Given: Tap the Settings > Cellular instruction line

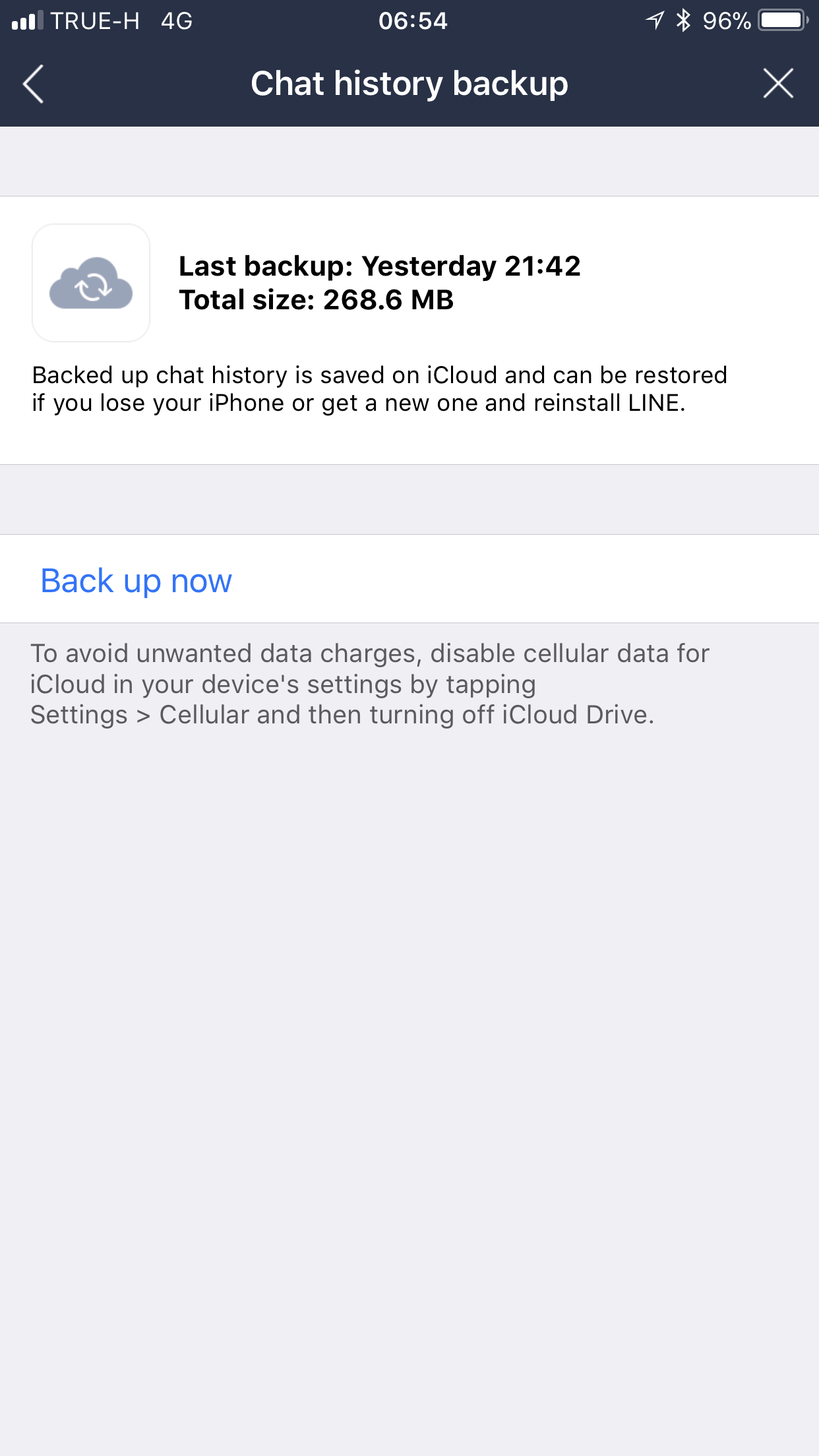Looking at the screenshot, I should [342, 715].
